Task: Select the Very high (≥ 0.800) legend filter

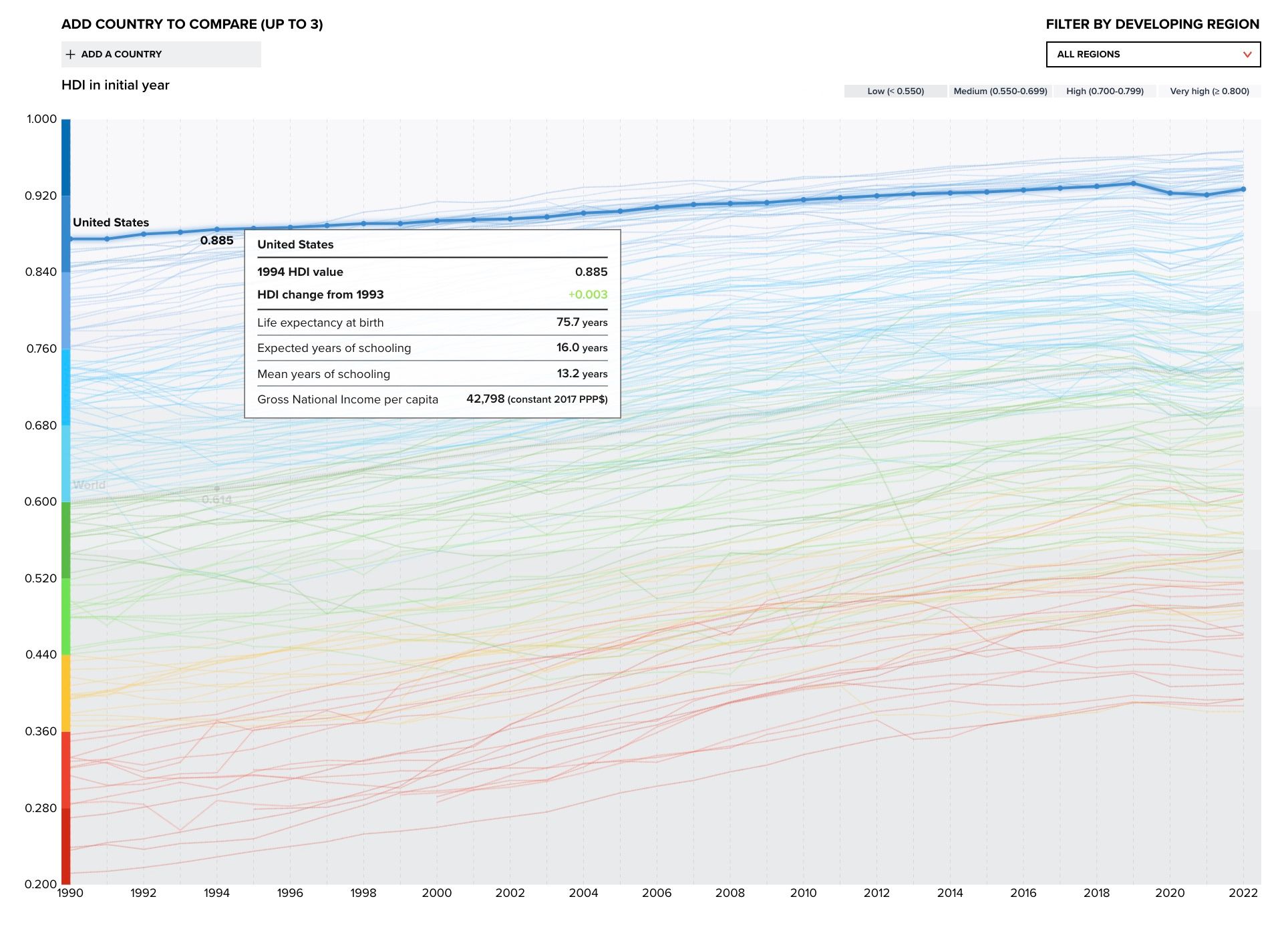Action: 1209,91
